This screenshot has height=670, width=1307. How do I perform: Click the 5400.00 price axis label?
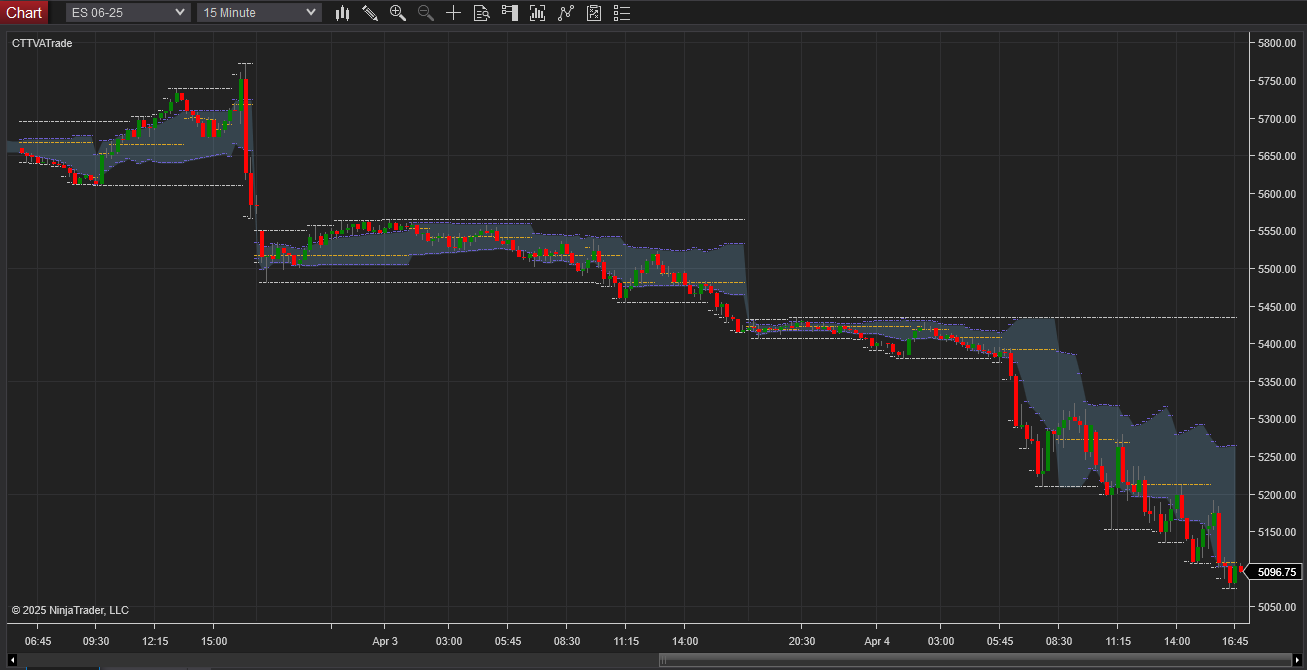click(1277, 344)
